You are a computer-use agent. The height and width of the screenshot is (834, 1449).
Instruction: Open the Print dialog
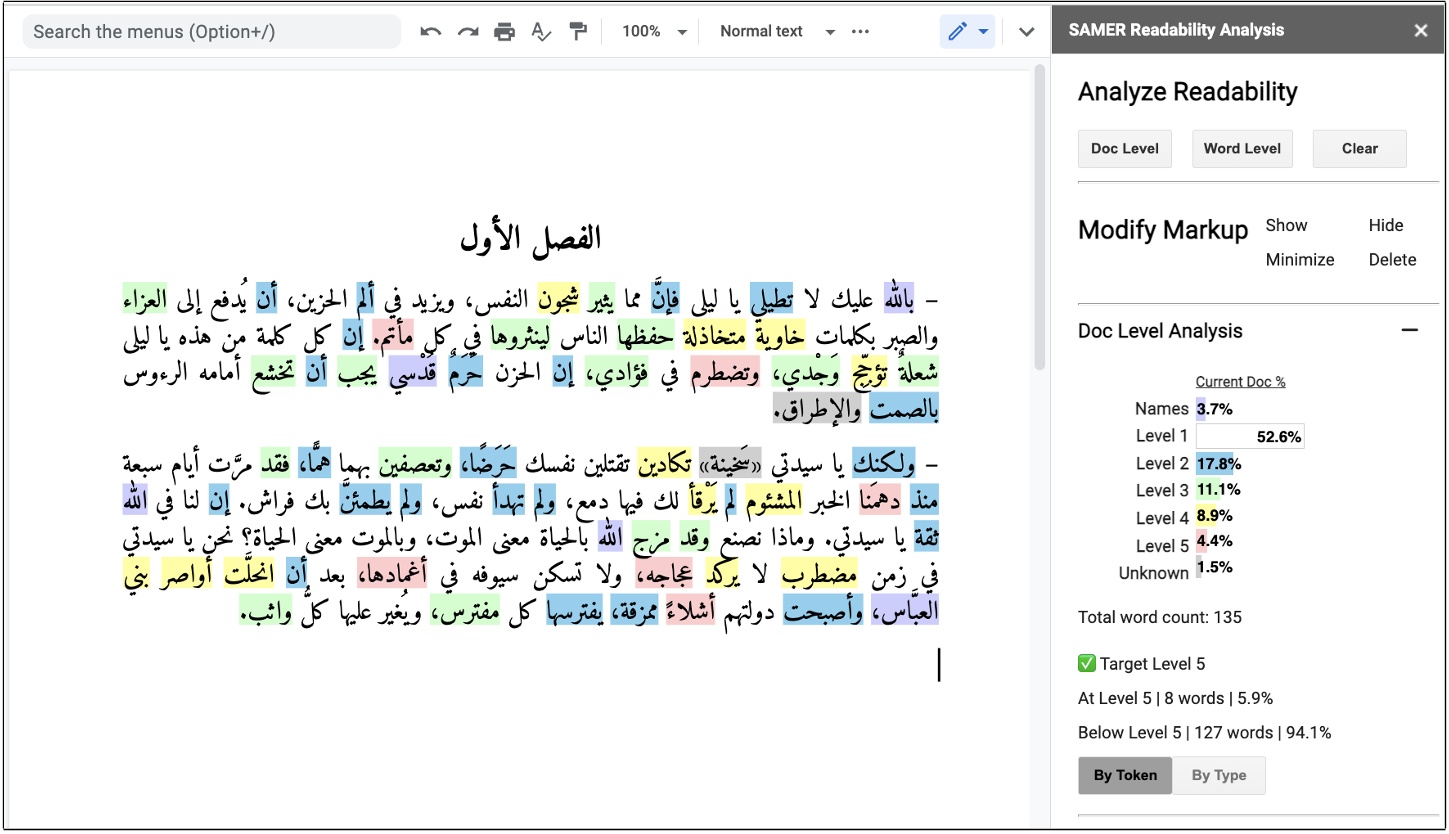(504, 31)
